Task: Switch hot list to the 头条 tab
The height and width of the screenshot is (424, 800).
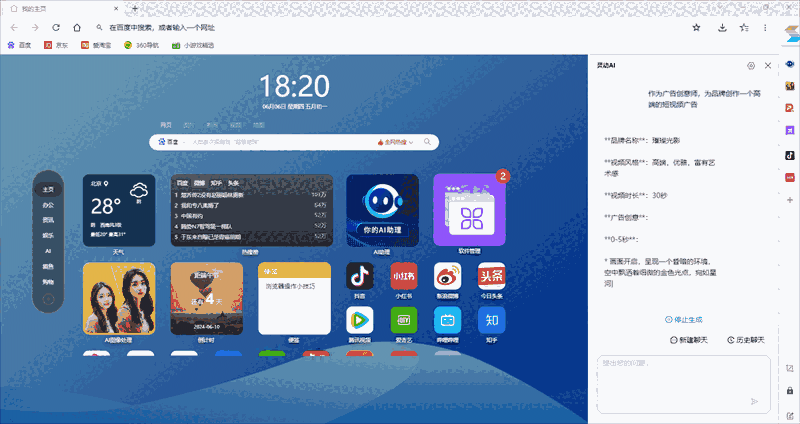Action: [234, 183]
